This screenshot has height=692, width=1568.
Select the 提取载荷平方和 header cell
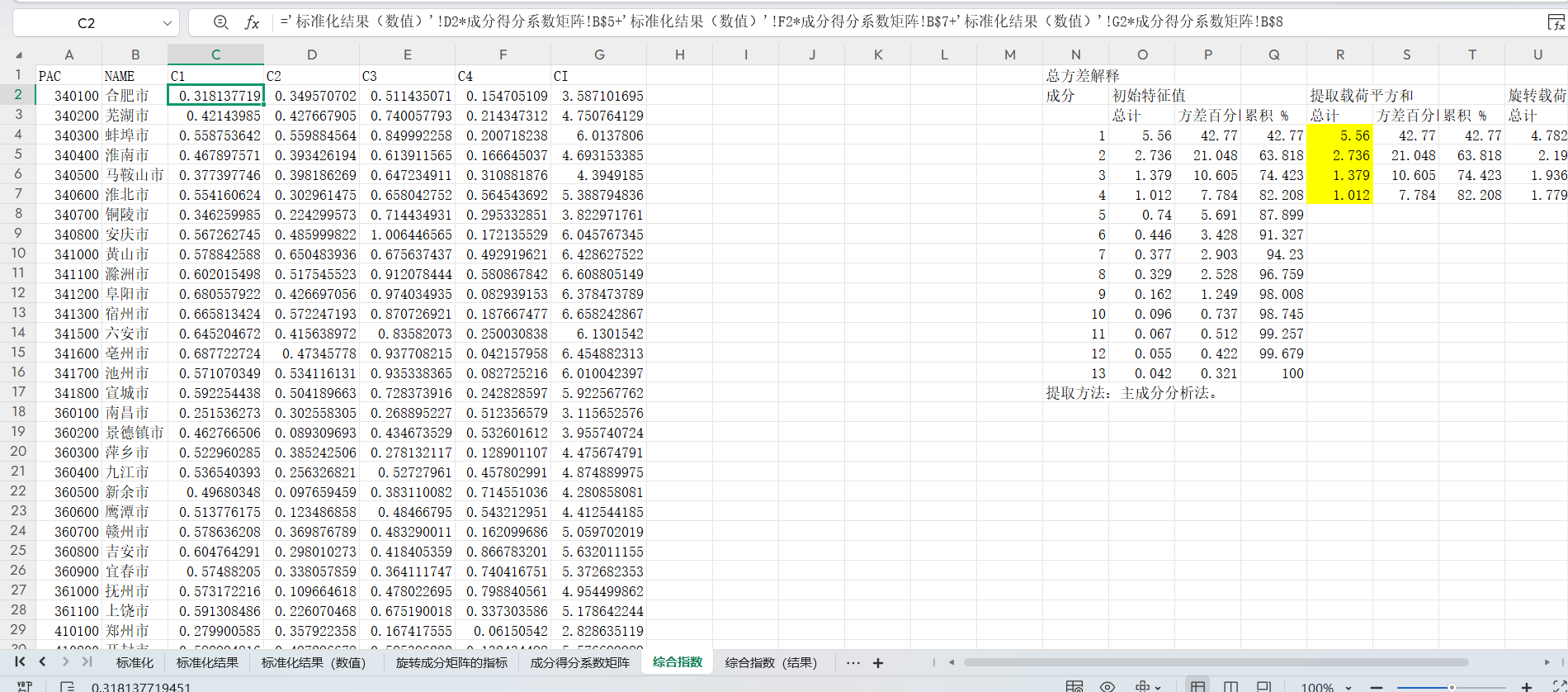pyautogui.click(x=1362, y=96)
